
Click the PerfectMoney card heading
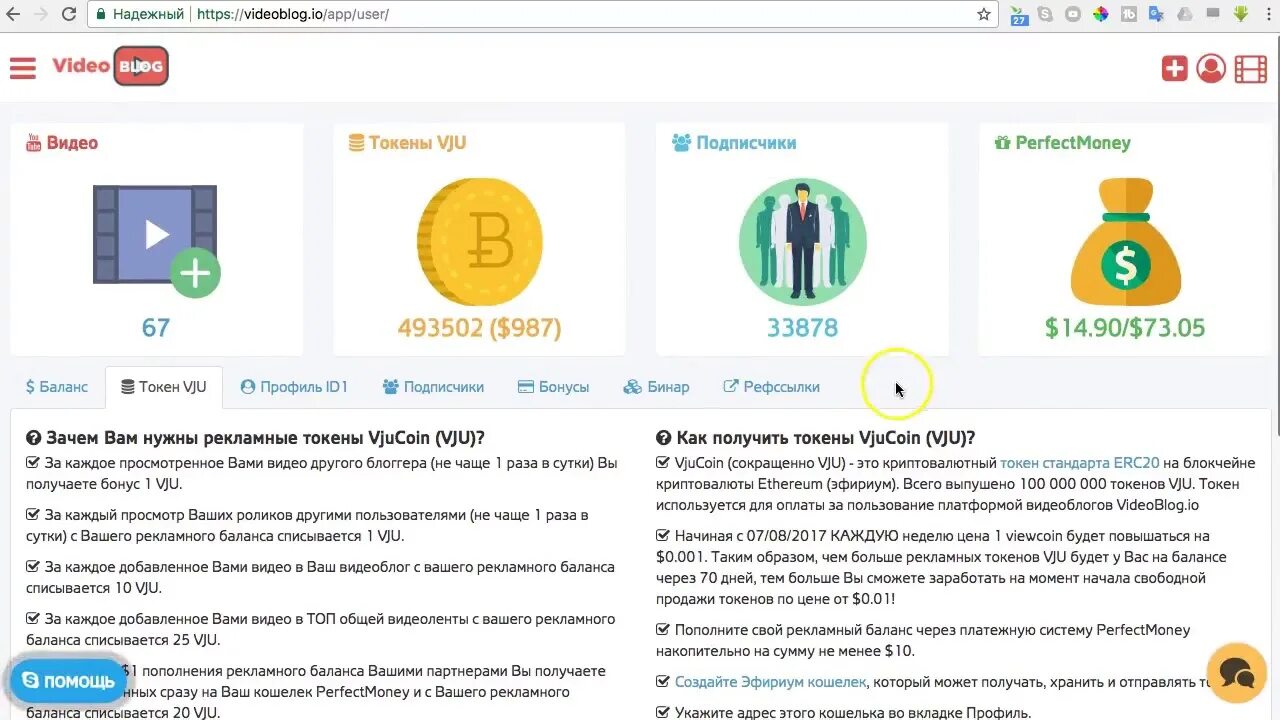tap(1062, 143)
